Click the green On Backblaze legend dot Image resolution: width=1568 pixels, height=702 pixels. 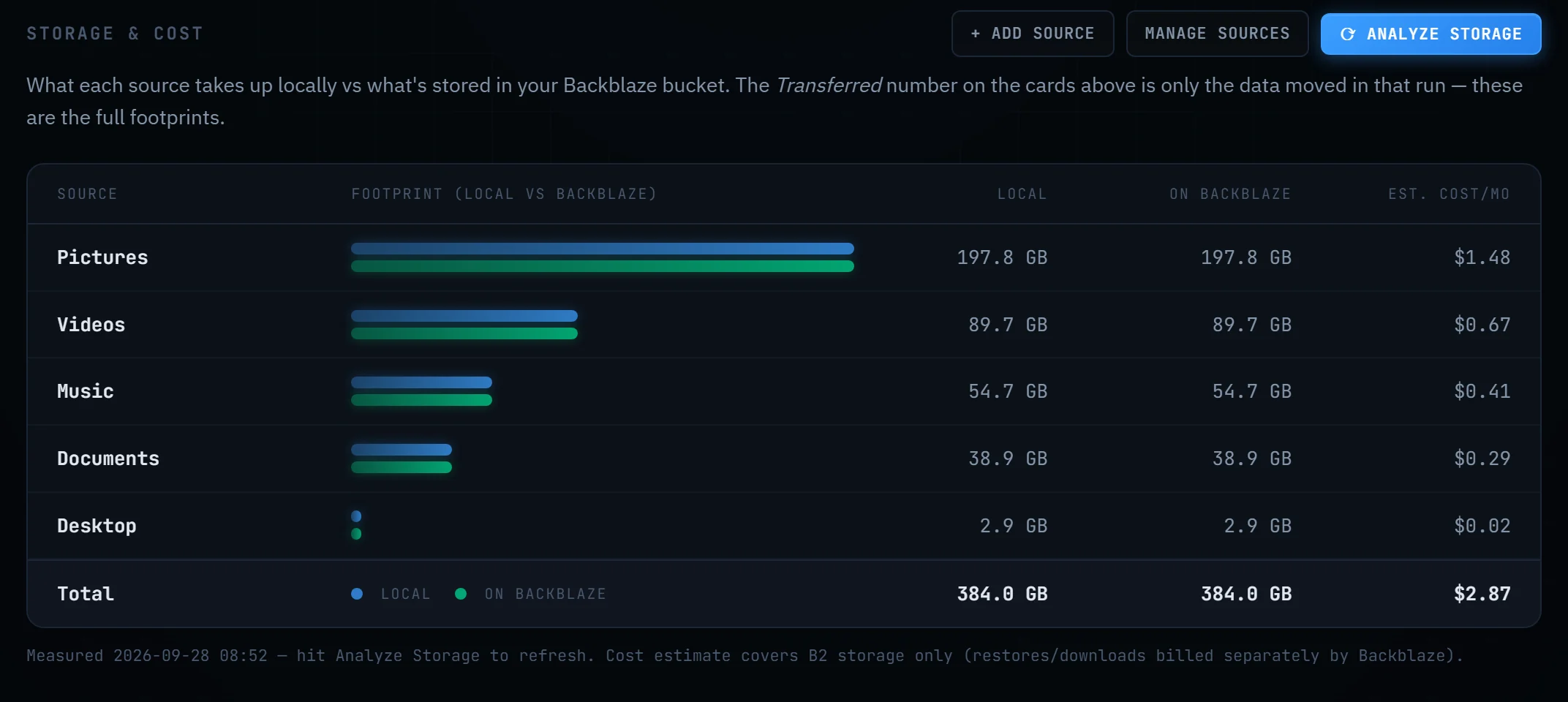(x=461, y=594)
